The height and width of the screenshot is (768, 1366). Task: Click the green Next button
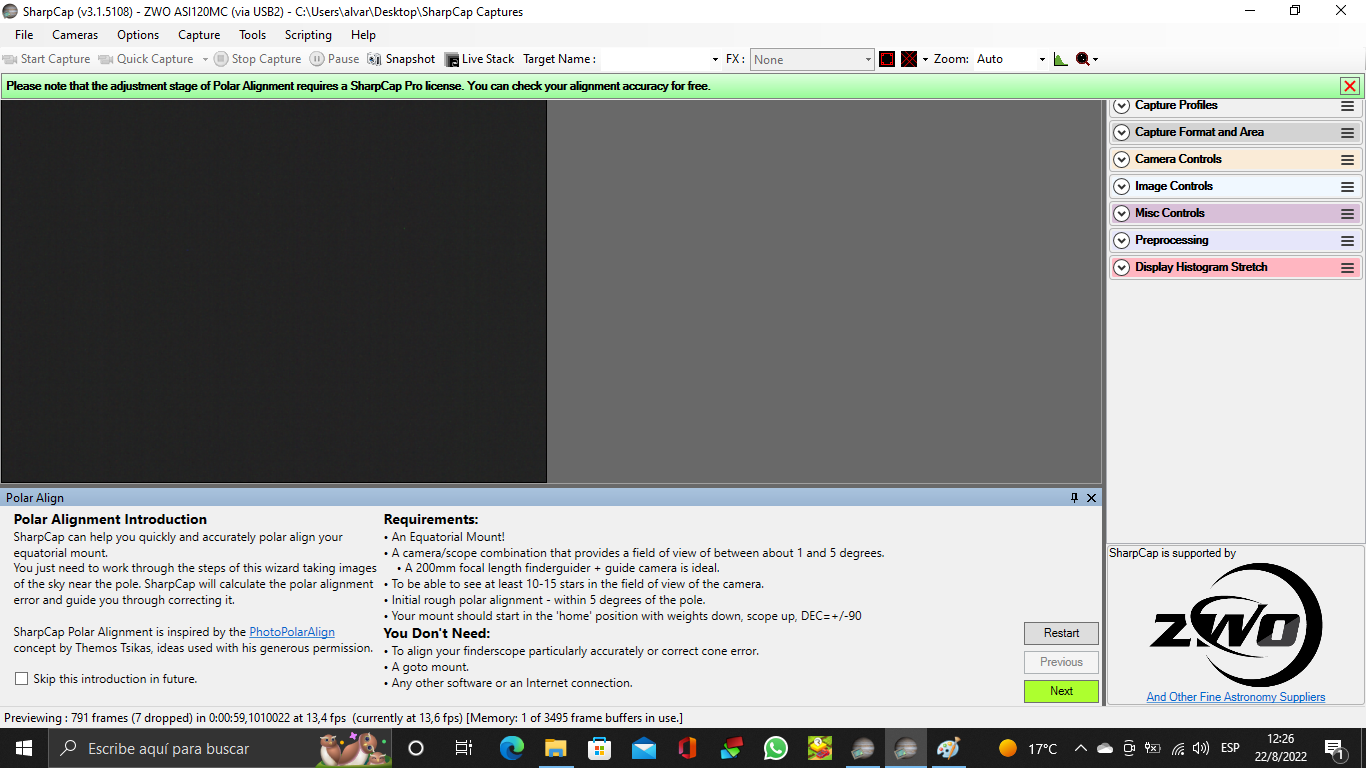(x=1061, y=691)
